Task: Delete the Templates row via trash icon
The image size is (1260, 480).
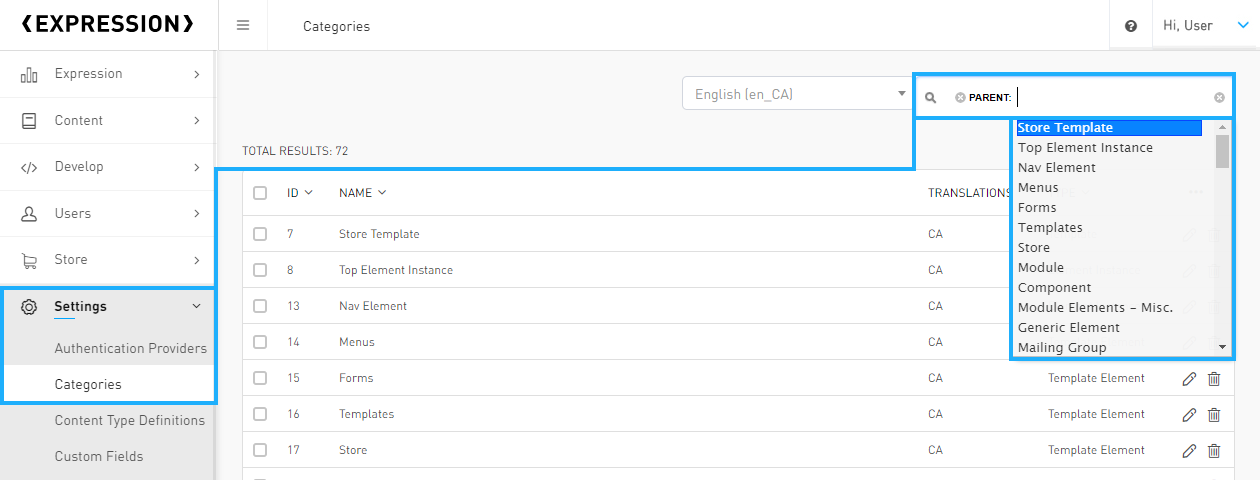Action: pos(1214,414)
